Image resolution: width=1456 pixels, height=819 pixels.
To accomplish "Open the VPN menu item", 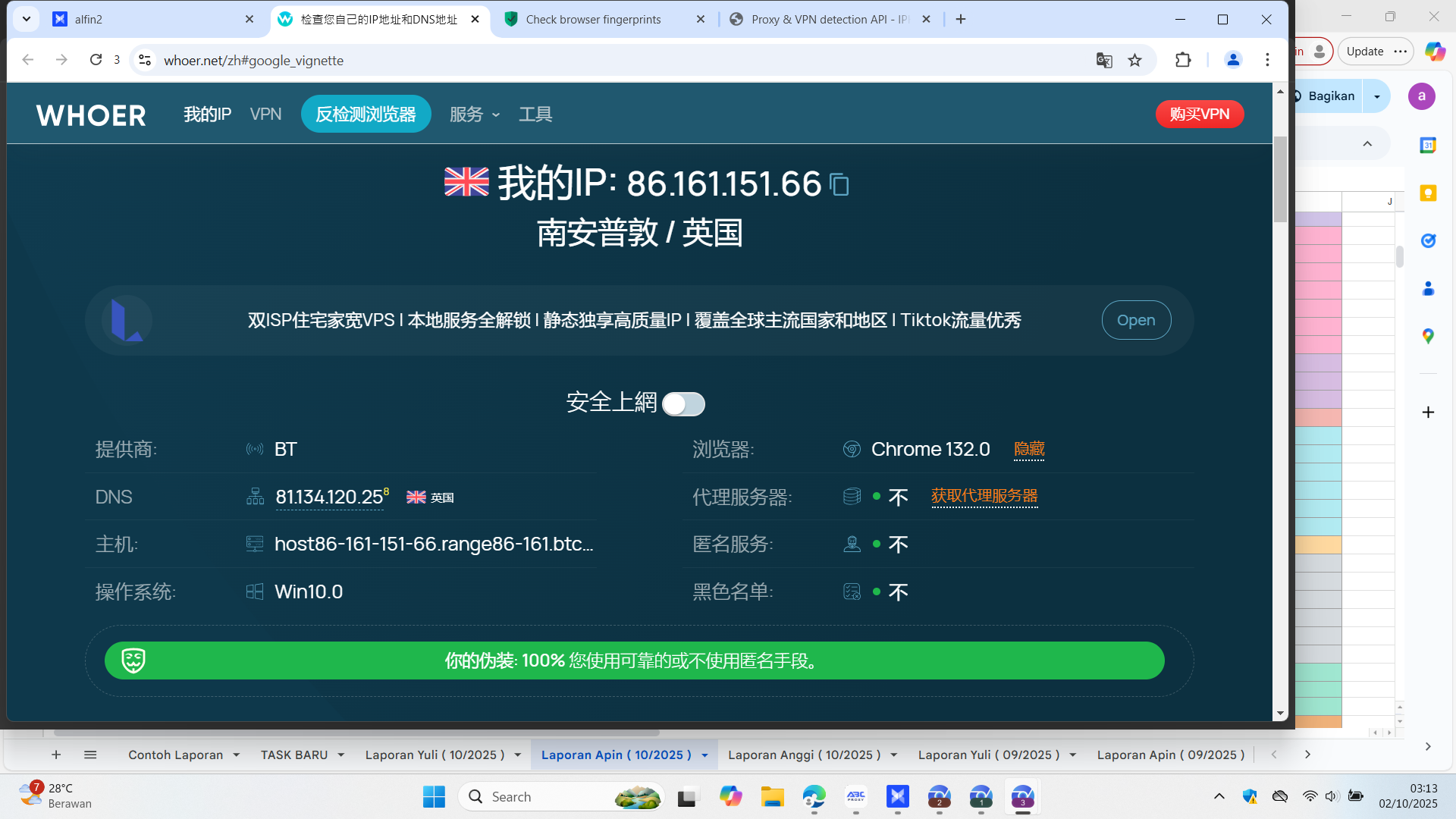I will pyautogui.click(x=265, y=115).
